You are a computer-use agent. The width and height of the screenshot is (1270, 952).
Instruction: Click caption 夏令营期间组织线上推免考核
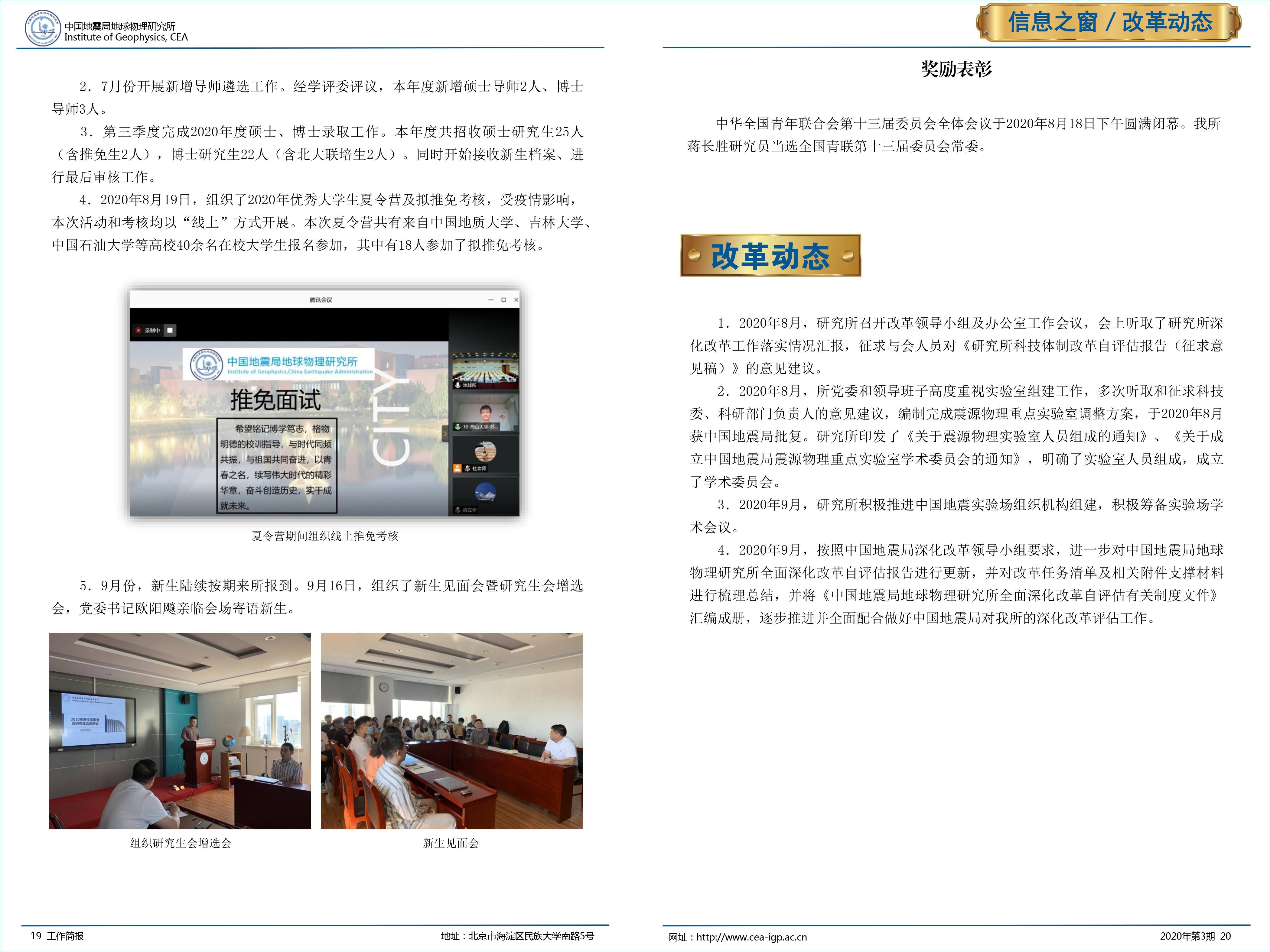tap(325, 536)
